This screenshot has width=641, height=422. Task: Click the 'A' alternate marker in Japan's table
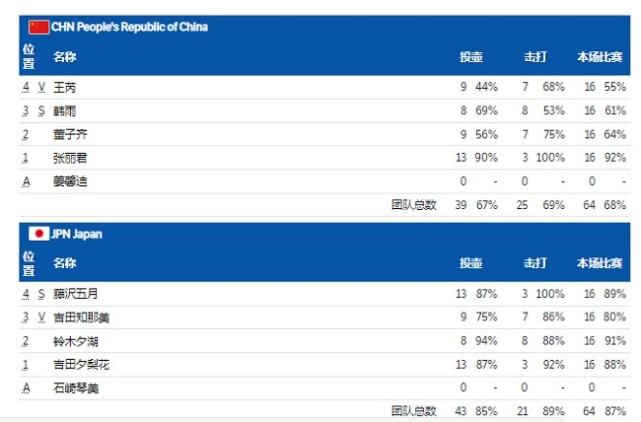click(26, 388)
